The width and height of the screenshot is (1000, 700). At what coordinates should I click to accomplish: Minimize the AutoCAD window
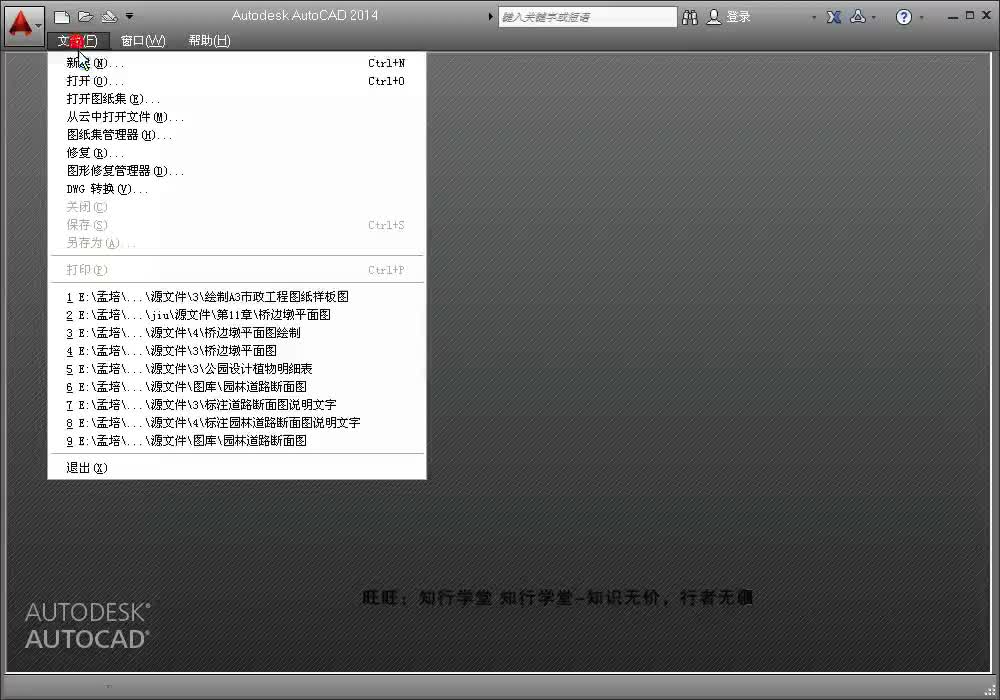click(953, 17)
